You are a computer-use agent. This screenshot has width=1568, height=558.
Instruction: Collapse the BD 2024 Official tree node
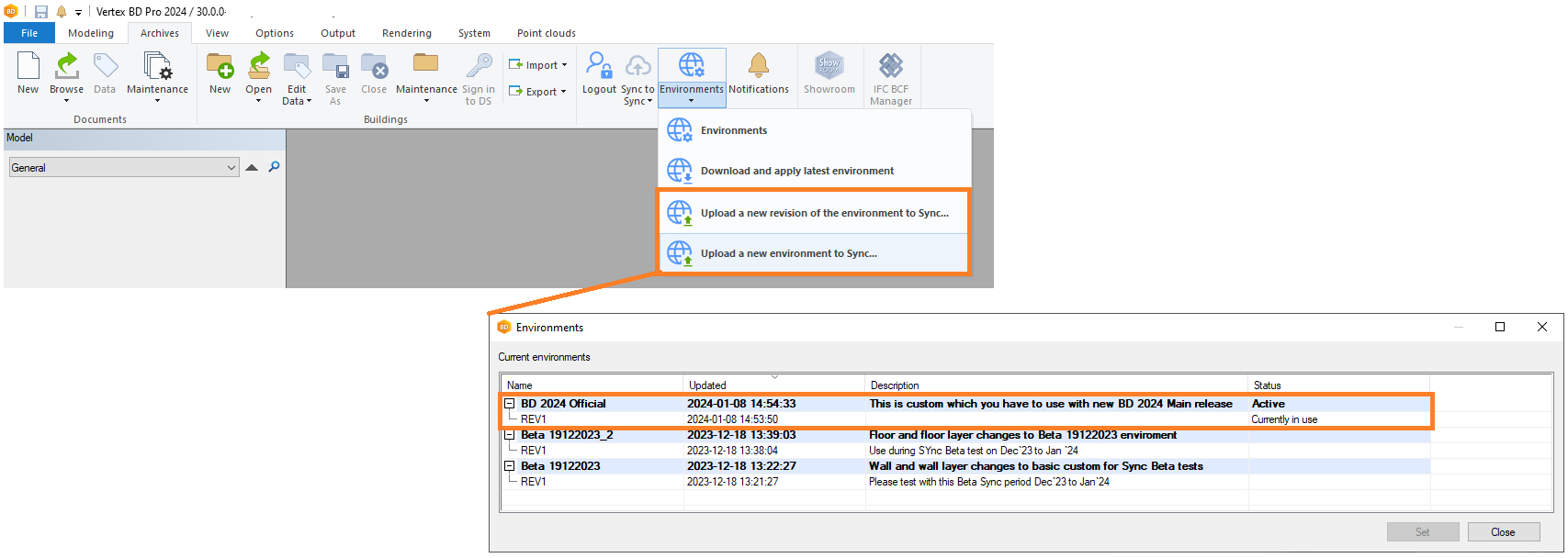click(510, 404)
